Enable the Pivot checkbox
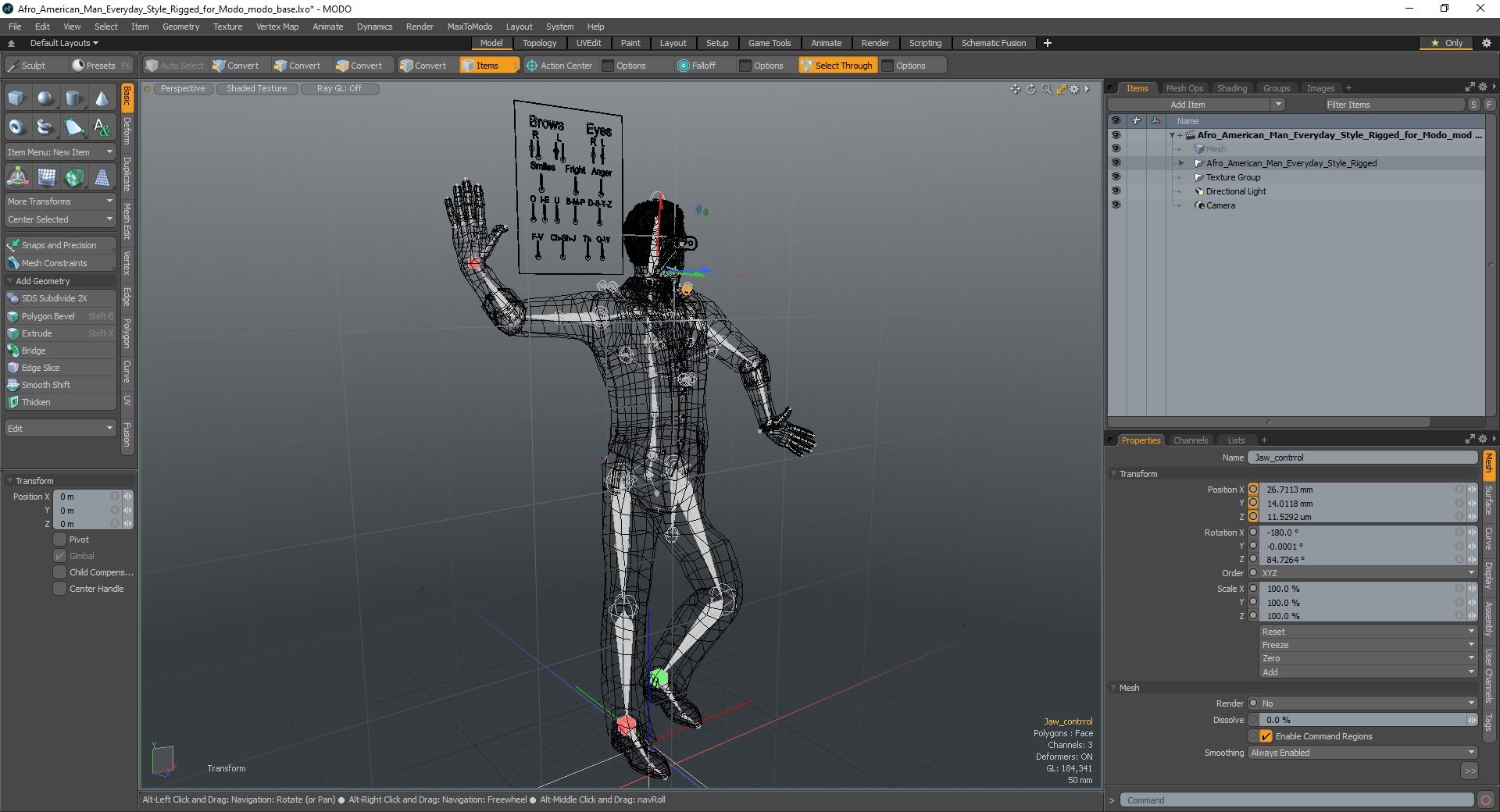The image size is (1500, 812). (60, 540)
